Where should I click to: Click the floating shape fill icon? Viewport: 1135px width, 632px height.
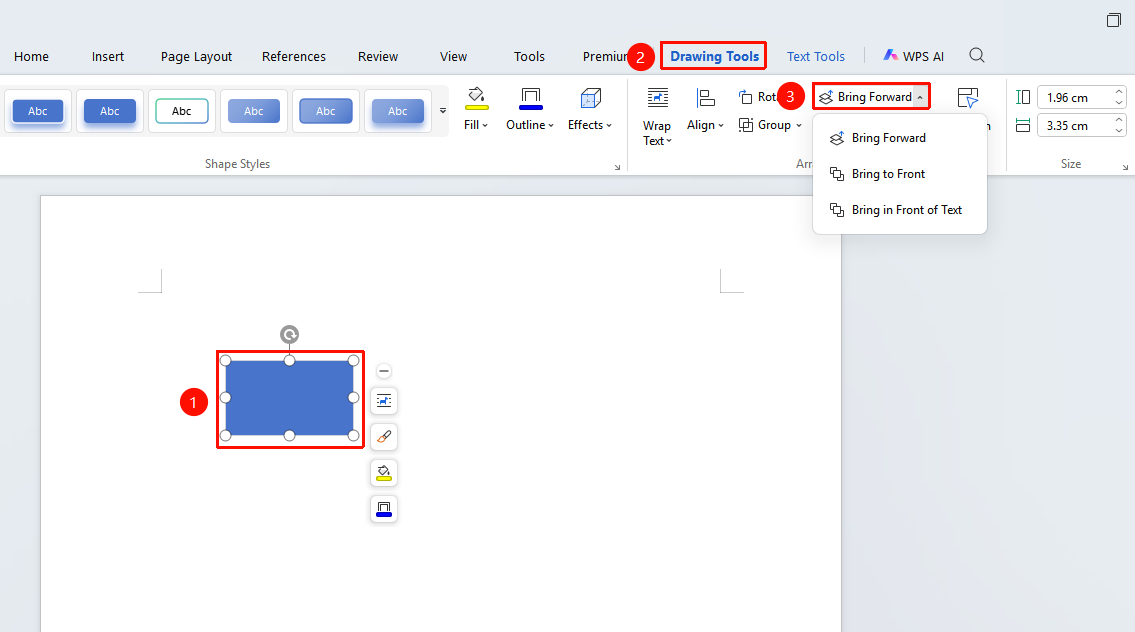point(384,473)
